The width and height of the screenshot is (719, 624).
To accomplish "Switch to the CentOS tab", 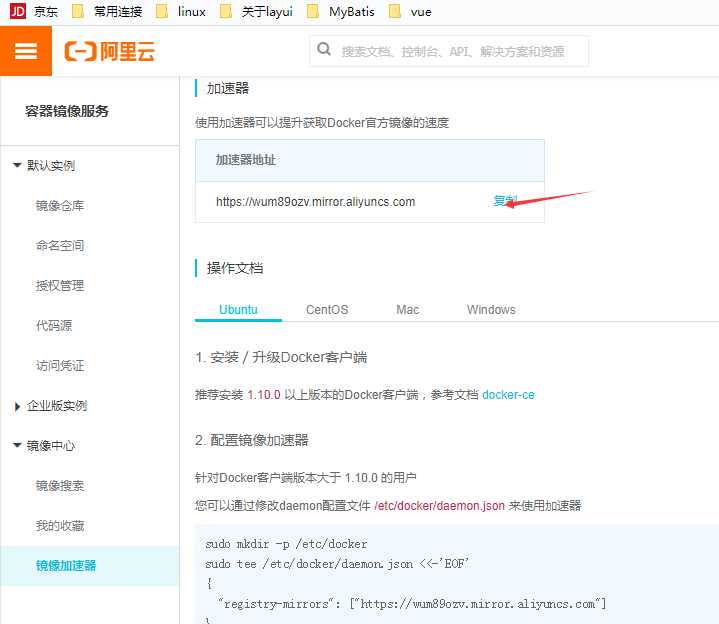I will [x=327, y=309].
